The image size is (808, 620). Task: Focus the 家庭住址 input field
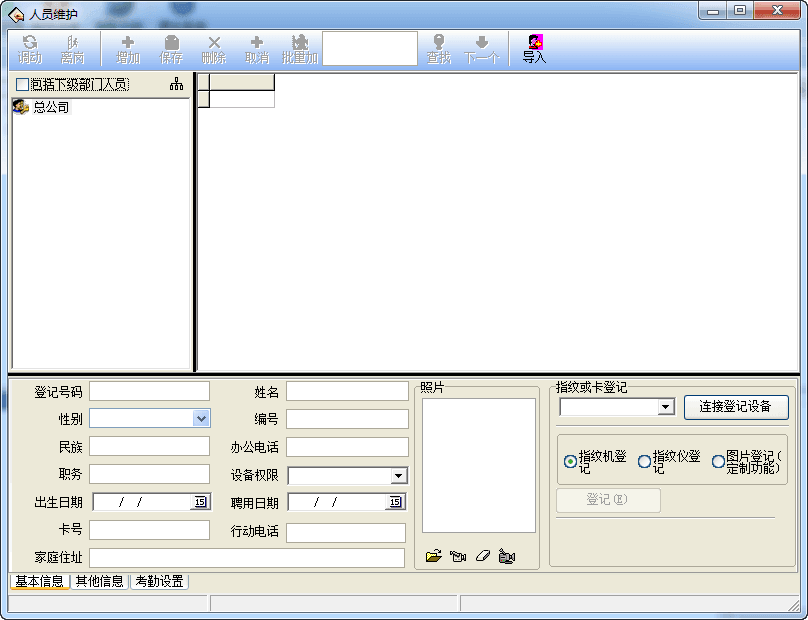coord(247,558)
